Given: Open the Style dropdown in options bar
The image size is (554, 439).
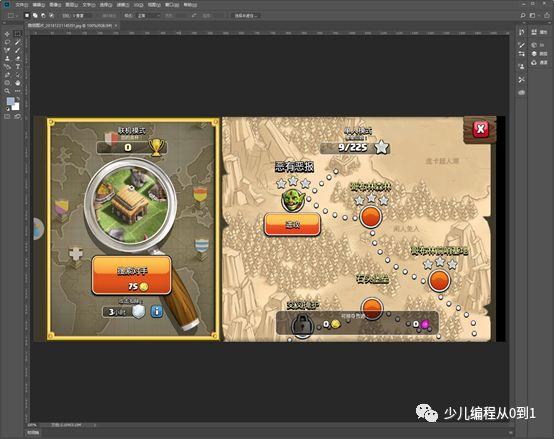Looking at the screenshot, I should 148,16.
